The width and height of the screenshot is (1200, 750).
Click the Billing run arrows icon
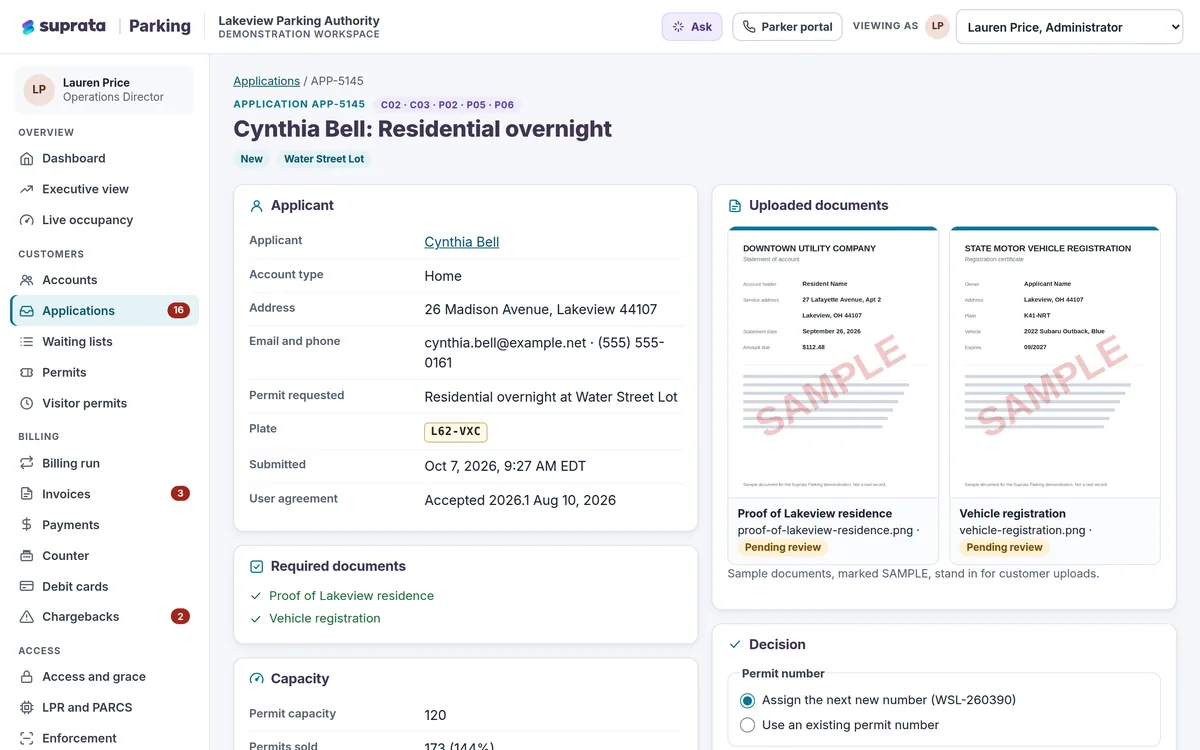click(27, 464)
